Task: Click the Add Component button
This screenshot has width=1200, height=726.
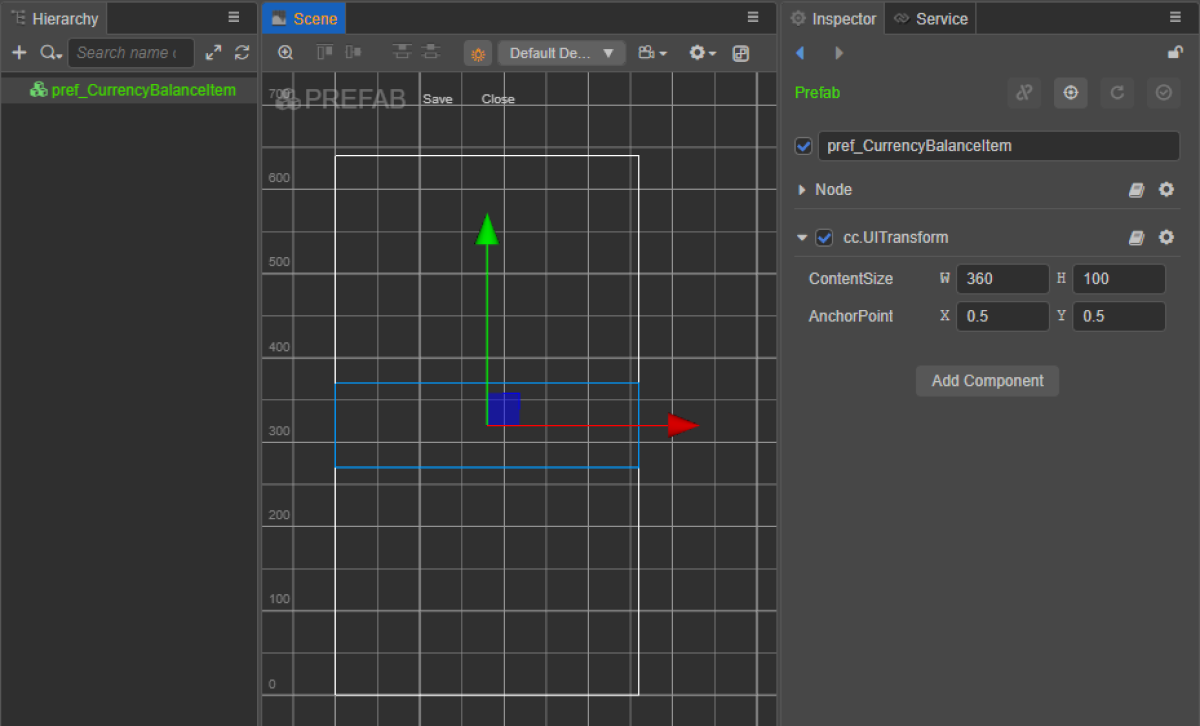Action: click(x=987, y=381)
